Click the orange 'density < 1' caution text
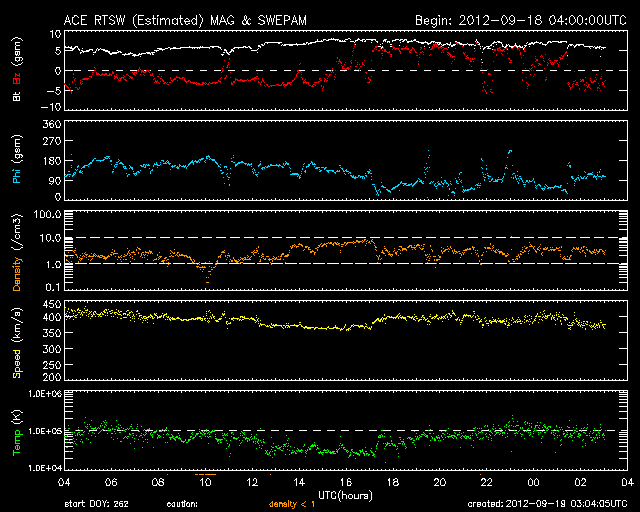Image resolution: width=640 pixels, height=512 pixels. pyautogui.click(x=292, y=504)
